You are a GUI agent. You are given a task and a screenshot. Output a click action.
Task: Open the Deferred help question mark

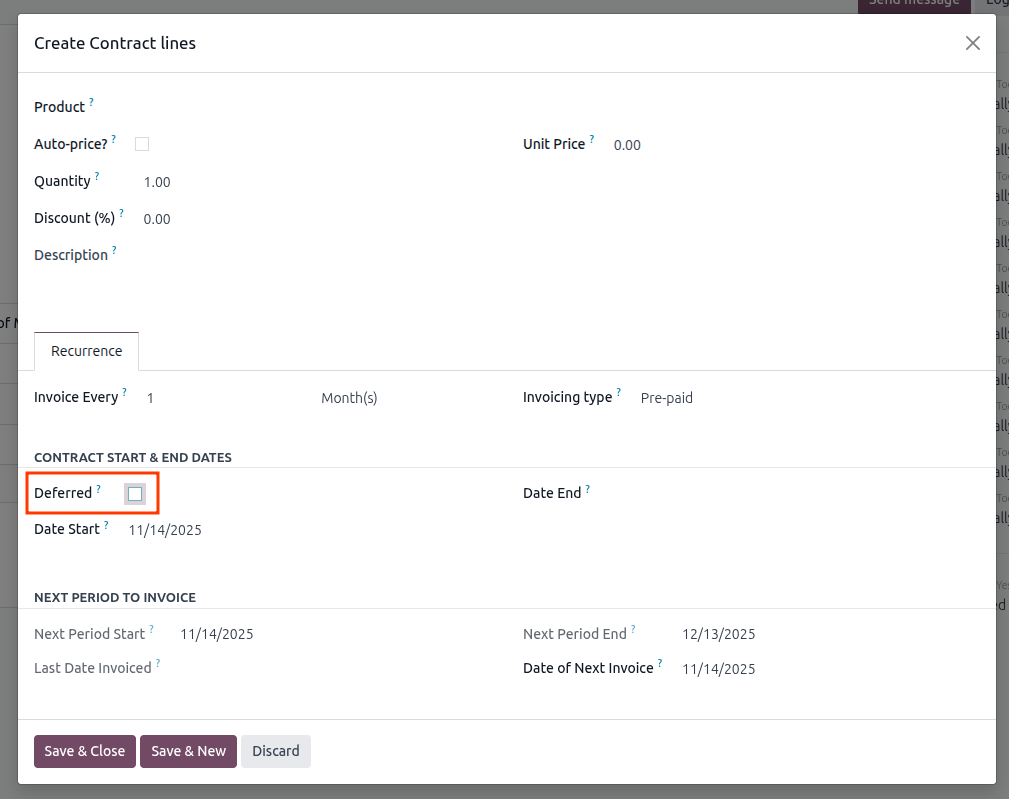(x=98, y=489)
